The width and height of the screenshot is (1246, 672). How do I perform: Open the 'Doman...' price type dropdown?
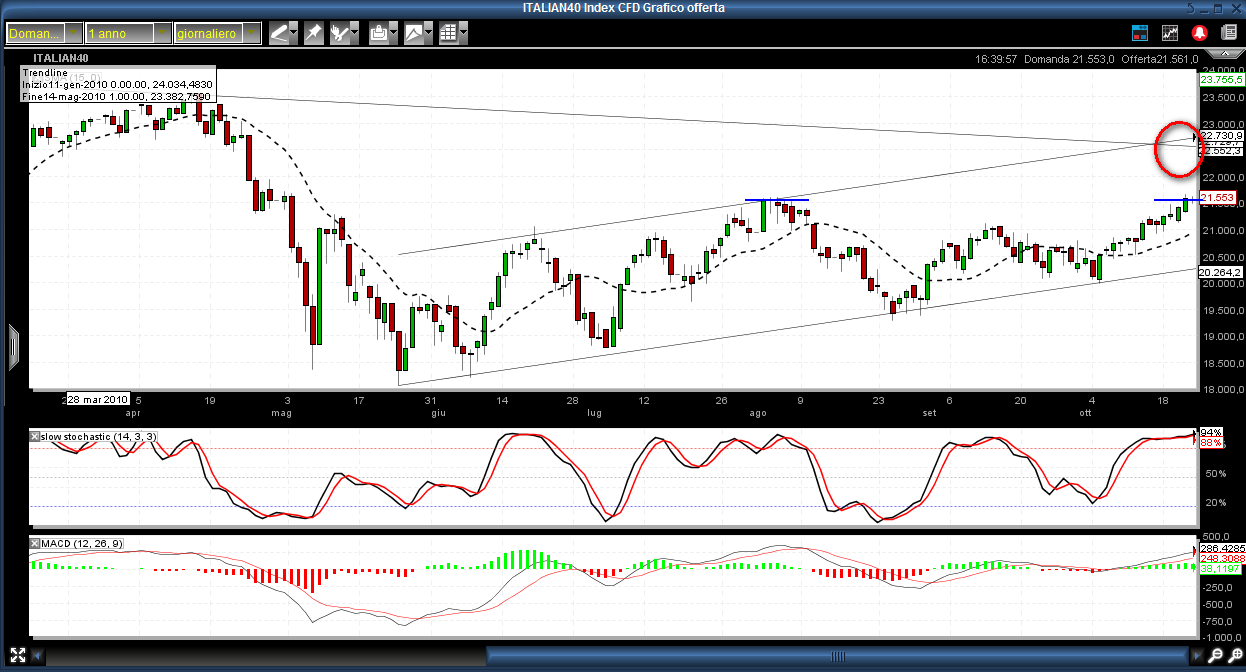[43, 33]
